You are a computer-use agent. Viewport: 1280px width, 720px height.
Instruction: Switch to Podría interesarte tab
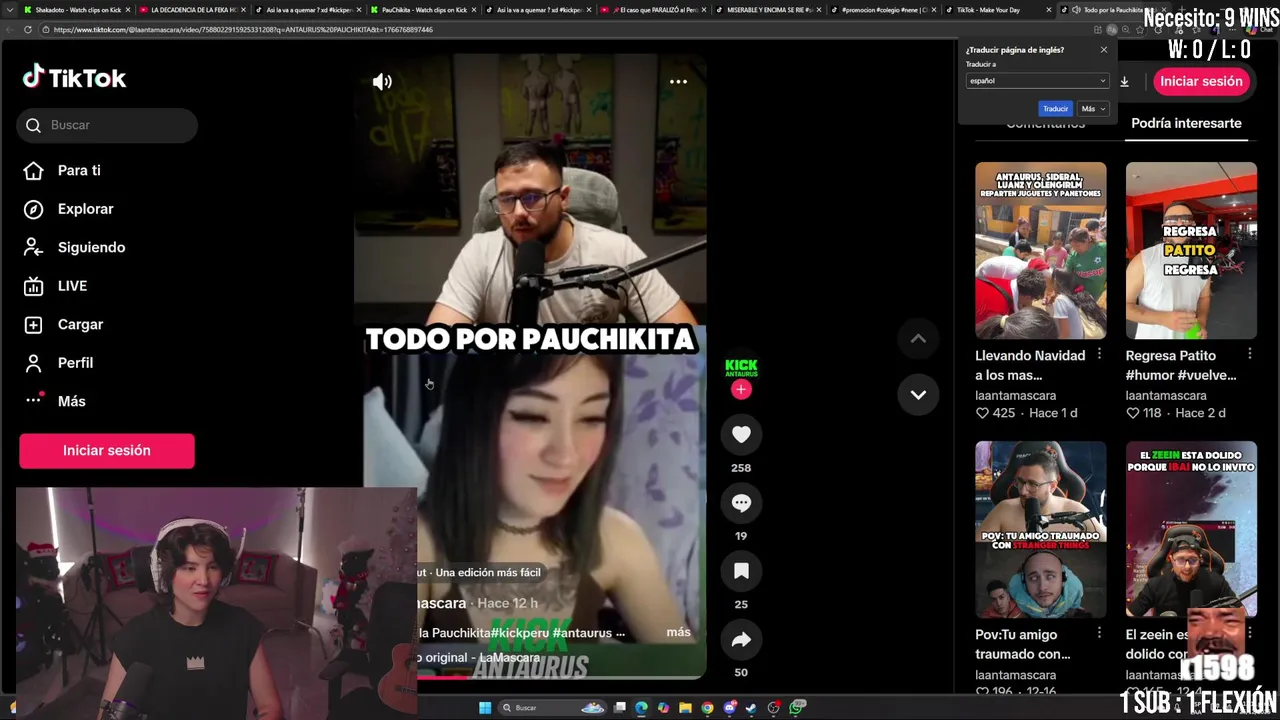tap(1186, 123)
